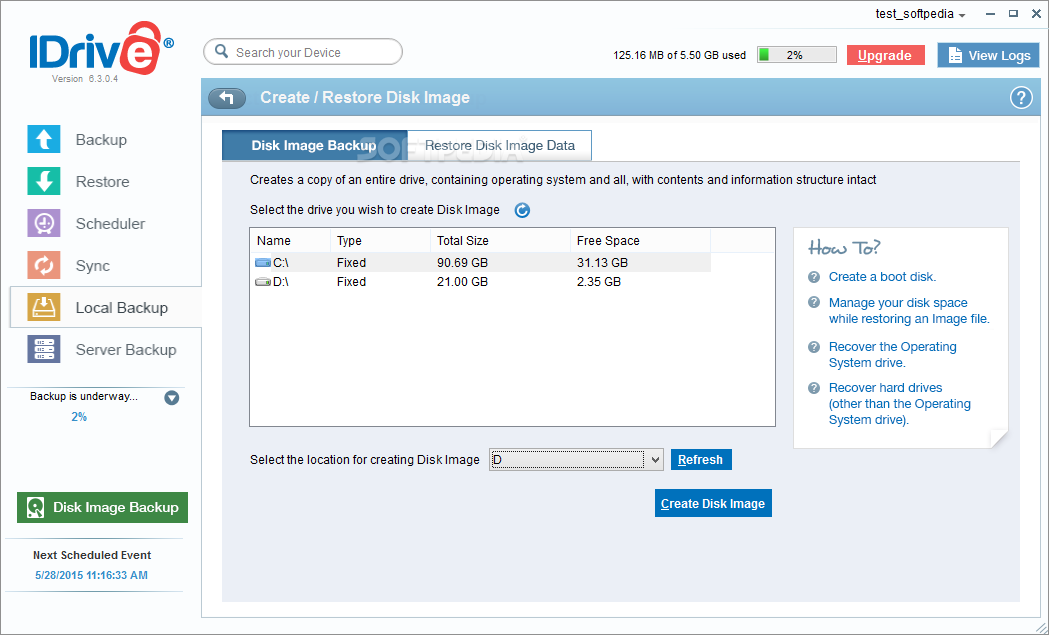Click the 2% storage usage bar
The height and width of the screenshot is (635, 1049).
click(796, 55)
